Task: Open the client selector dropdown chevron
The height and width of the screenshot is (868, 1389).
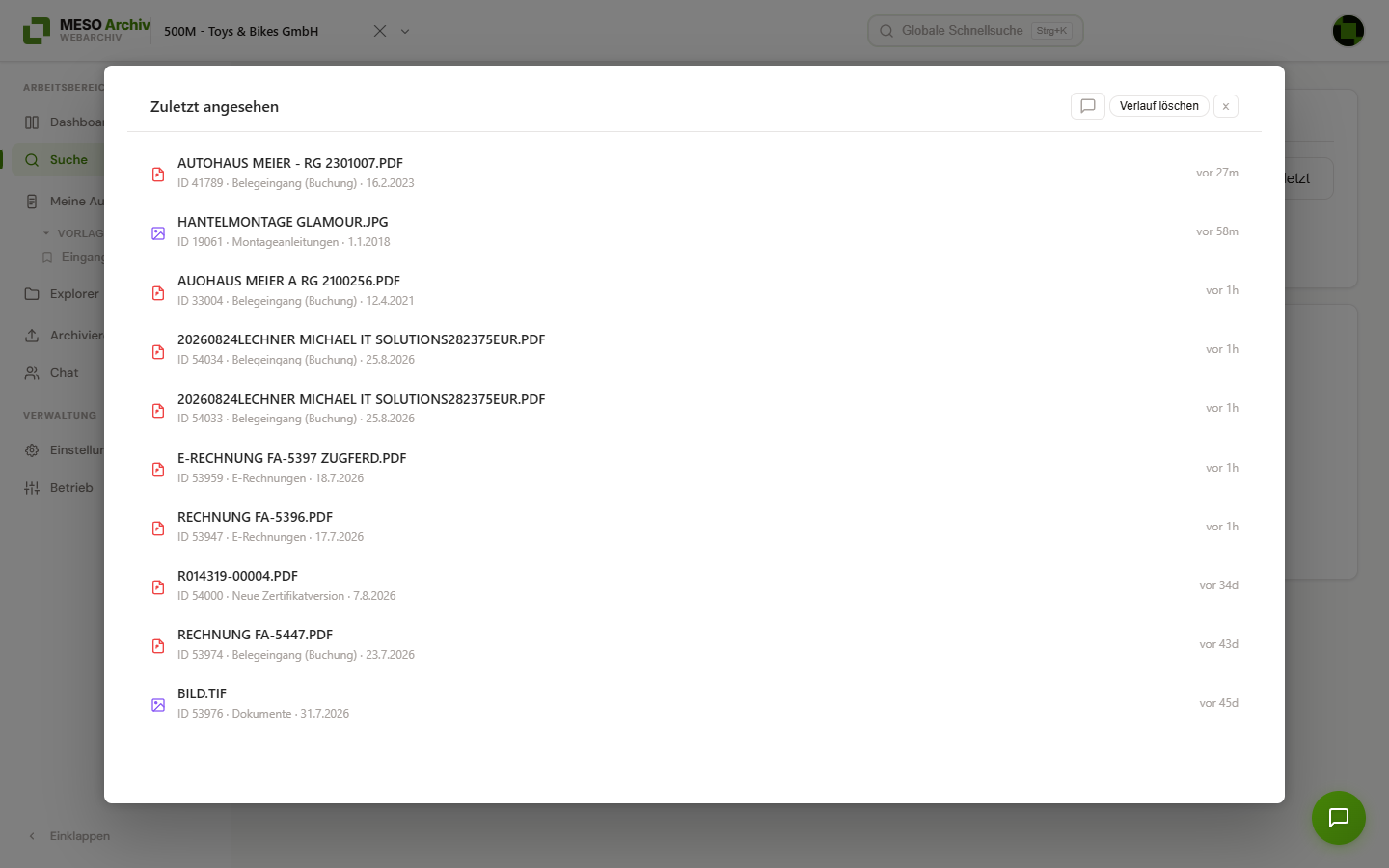Action: point(405,31)
